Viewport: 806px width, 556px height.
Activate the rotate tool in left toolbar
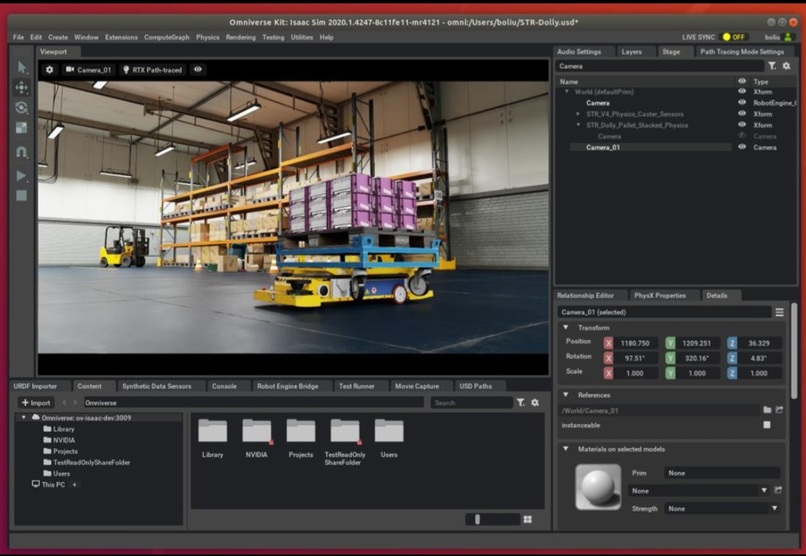tap(22, 107)
